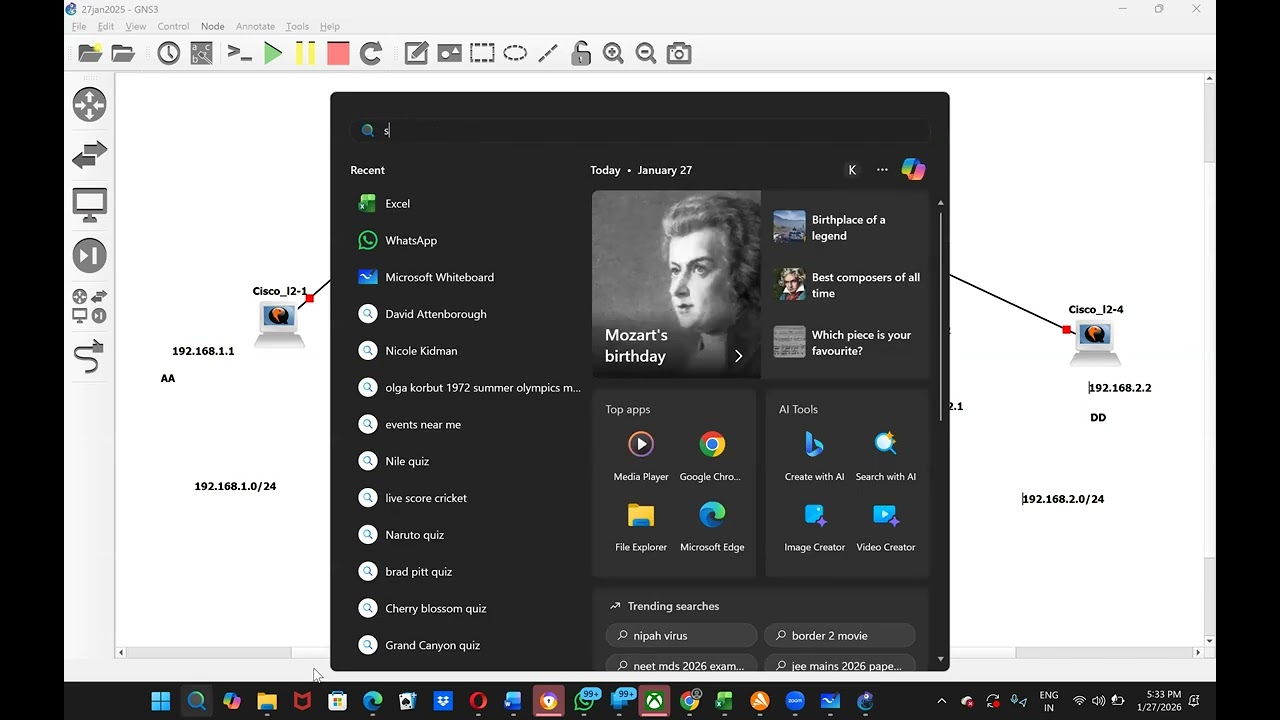
Task: Select live score cricket recent search
Action: [465, 498]
